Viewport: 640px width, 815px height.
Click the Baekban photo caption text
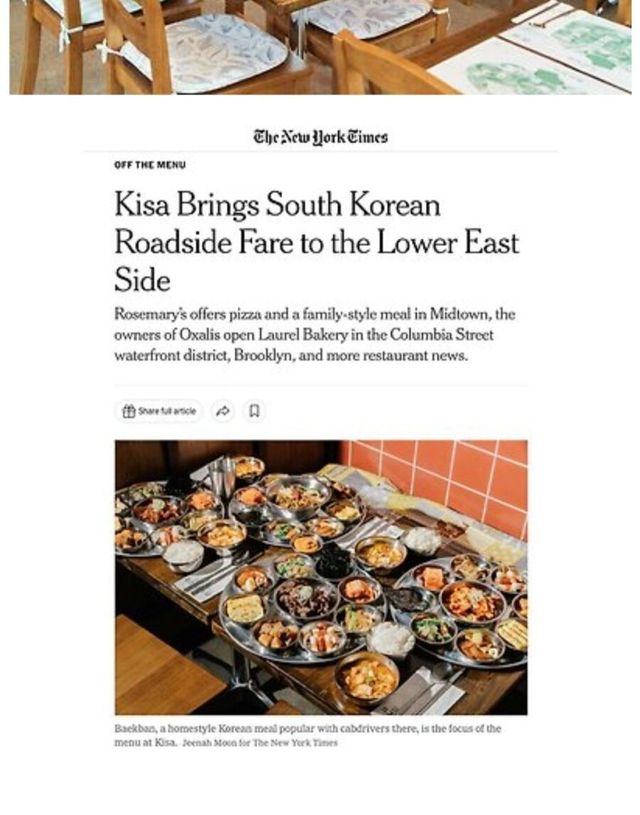click(307, 735)
